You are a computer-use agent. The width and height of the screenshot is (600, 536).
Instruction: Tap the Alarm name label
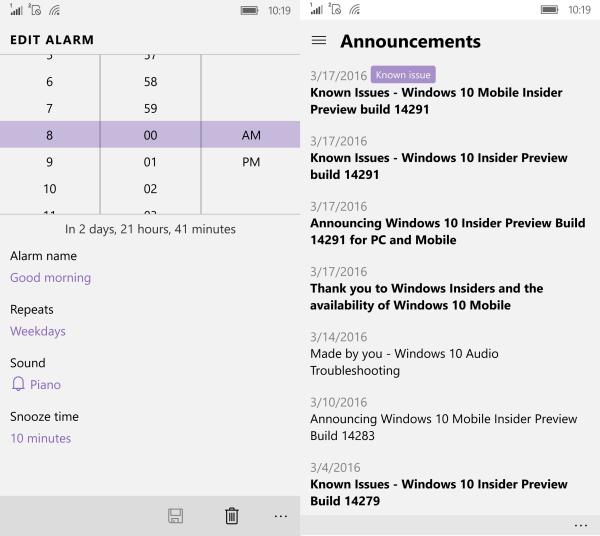point(43,256)
